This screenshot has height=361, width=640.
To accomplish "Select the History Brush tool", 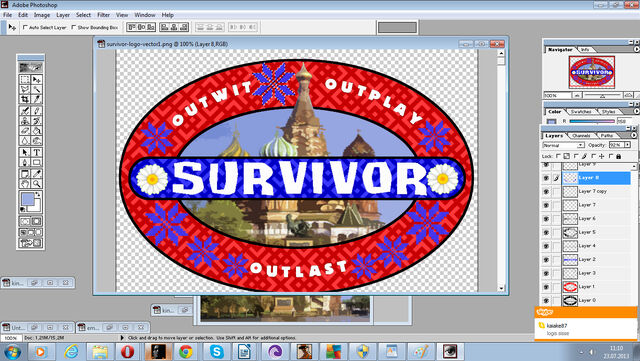I will [36, 120].
